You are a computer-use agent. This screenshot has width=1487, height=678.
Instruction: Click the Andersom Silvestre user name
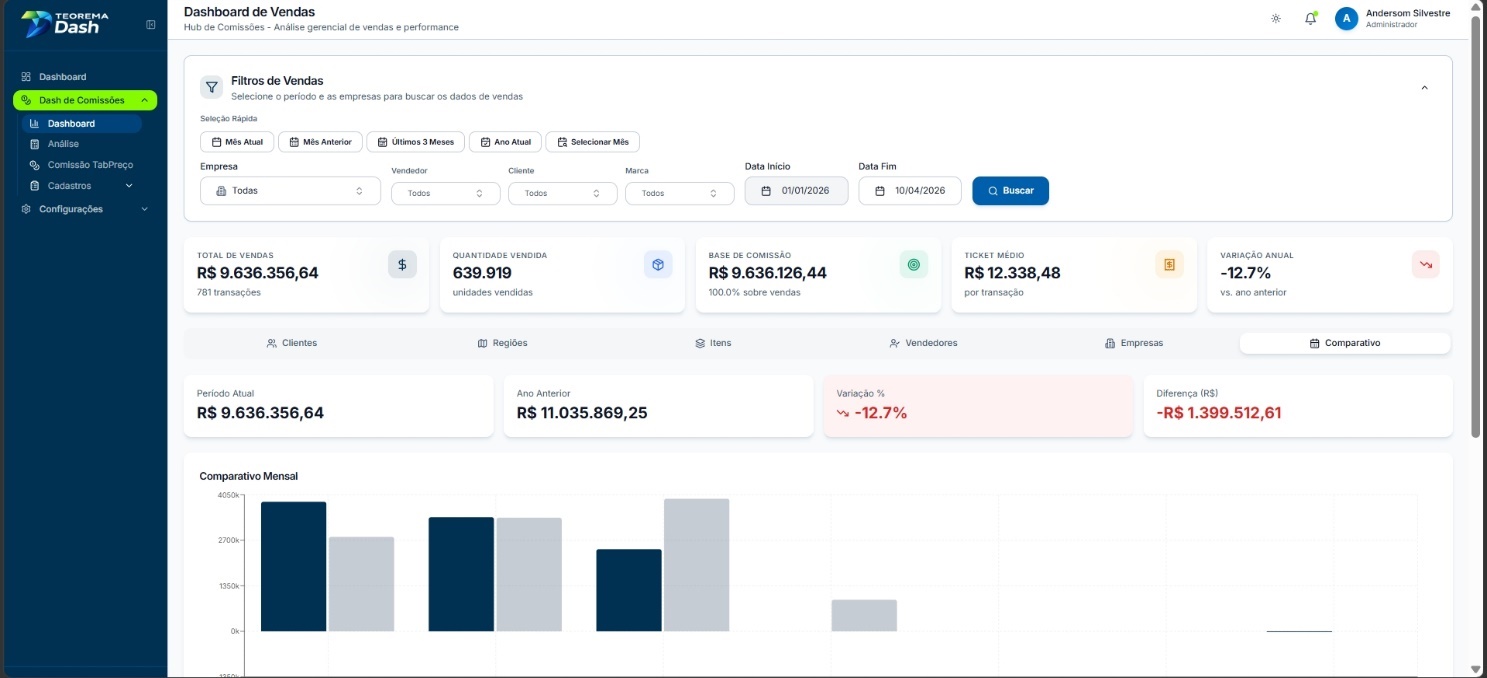point(1407,13)
